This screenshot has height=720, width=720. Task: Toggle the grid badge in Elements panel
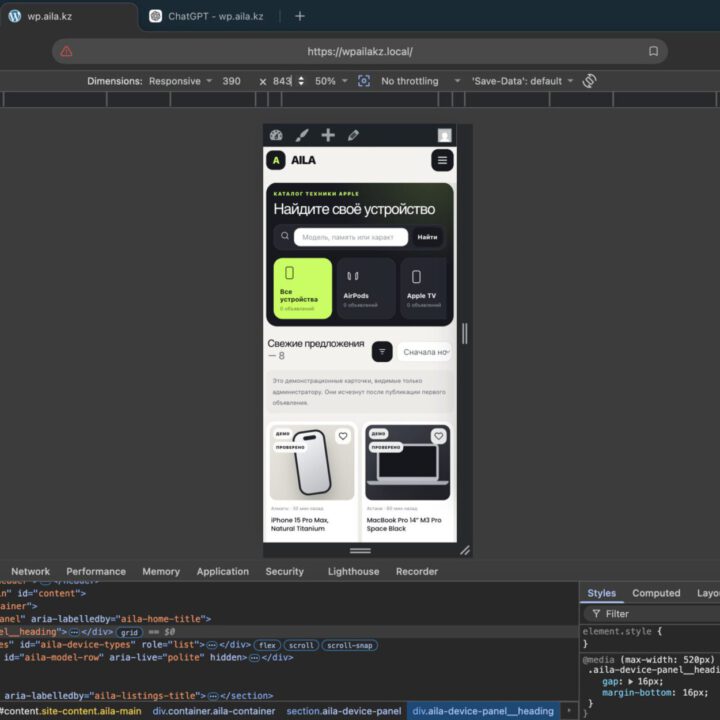(129, 632)
